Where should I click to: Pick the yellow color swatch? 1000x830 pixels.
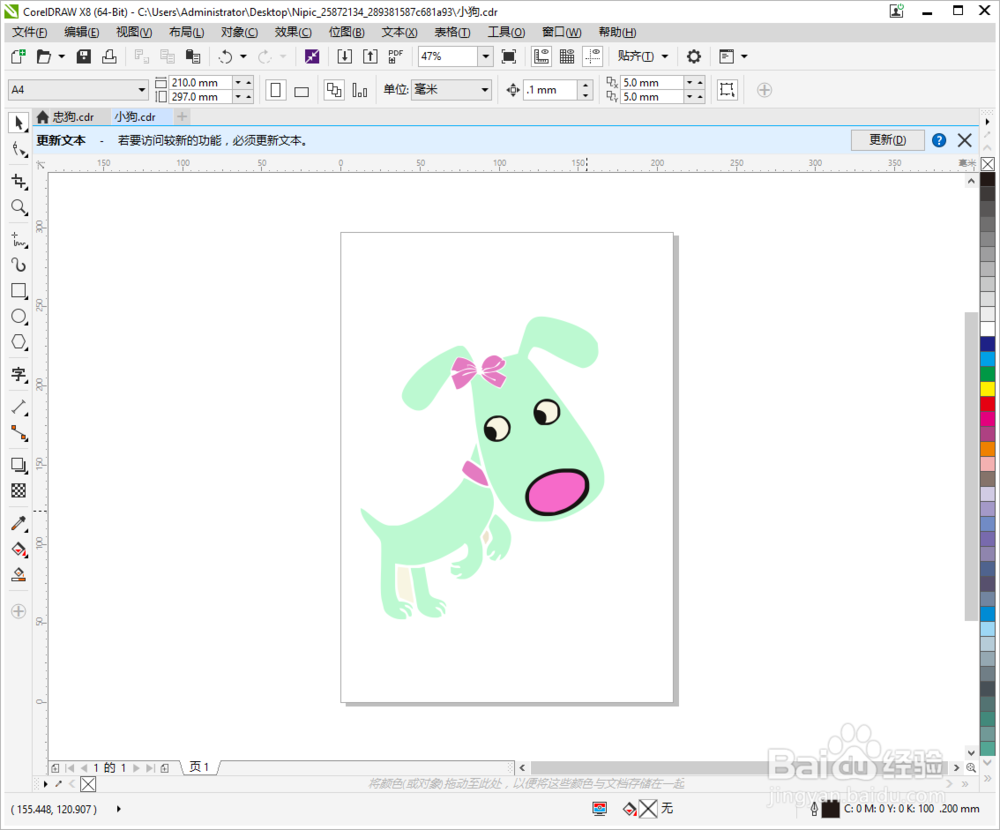pos(987,389)
